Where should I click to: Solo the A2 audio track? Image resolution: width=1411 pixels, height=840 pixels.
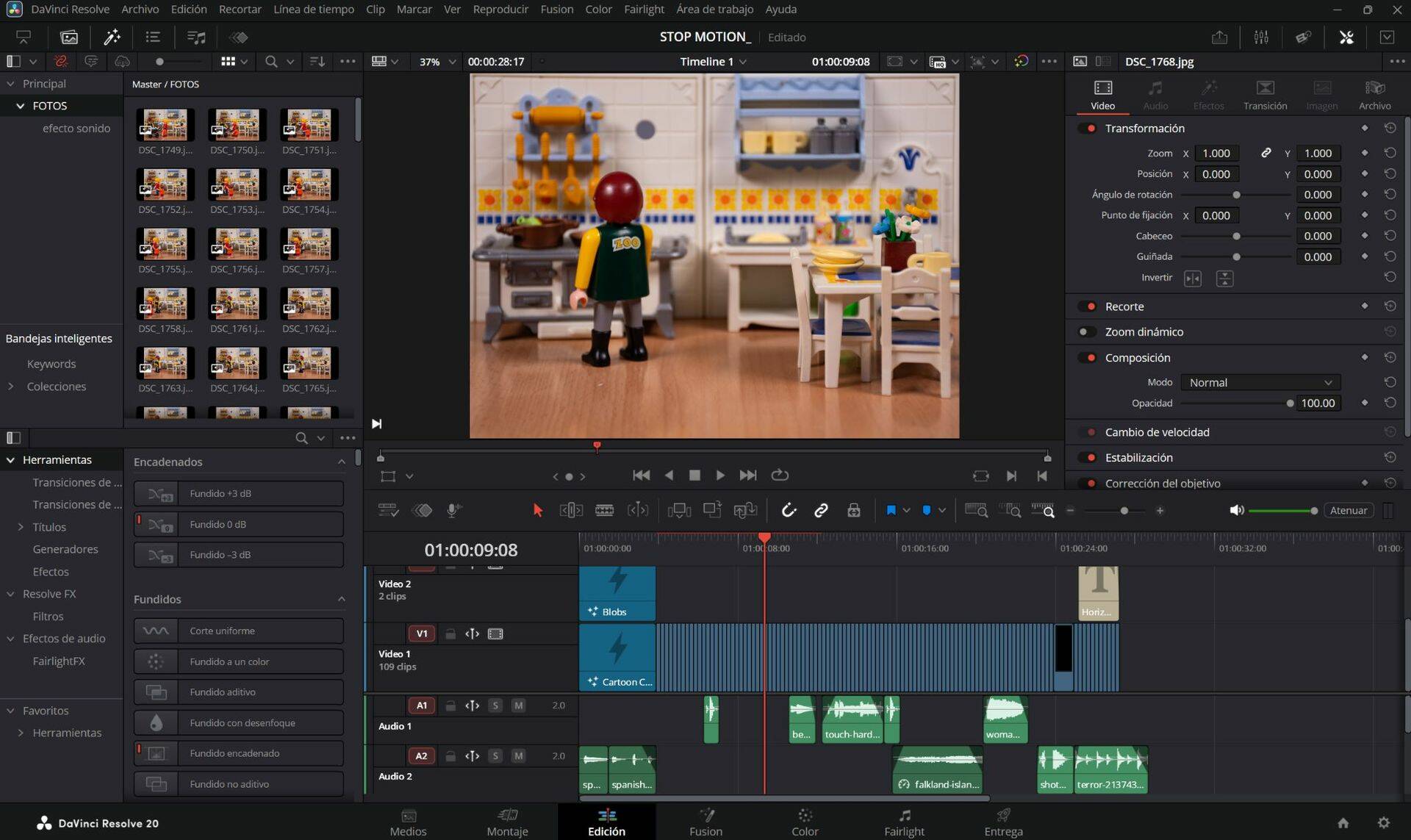pyautogui.click(x=495, y=755)
